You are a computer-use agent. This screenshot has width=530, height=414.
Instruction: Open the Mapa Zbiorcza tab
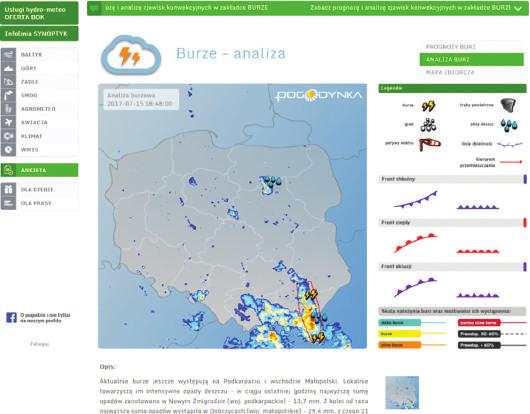472,72
